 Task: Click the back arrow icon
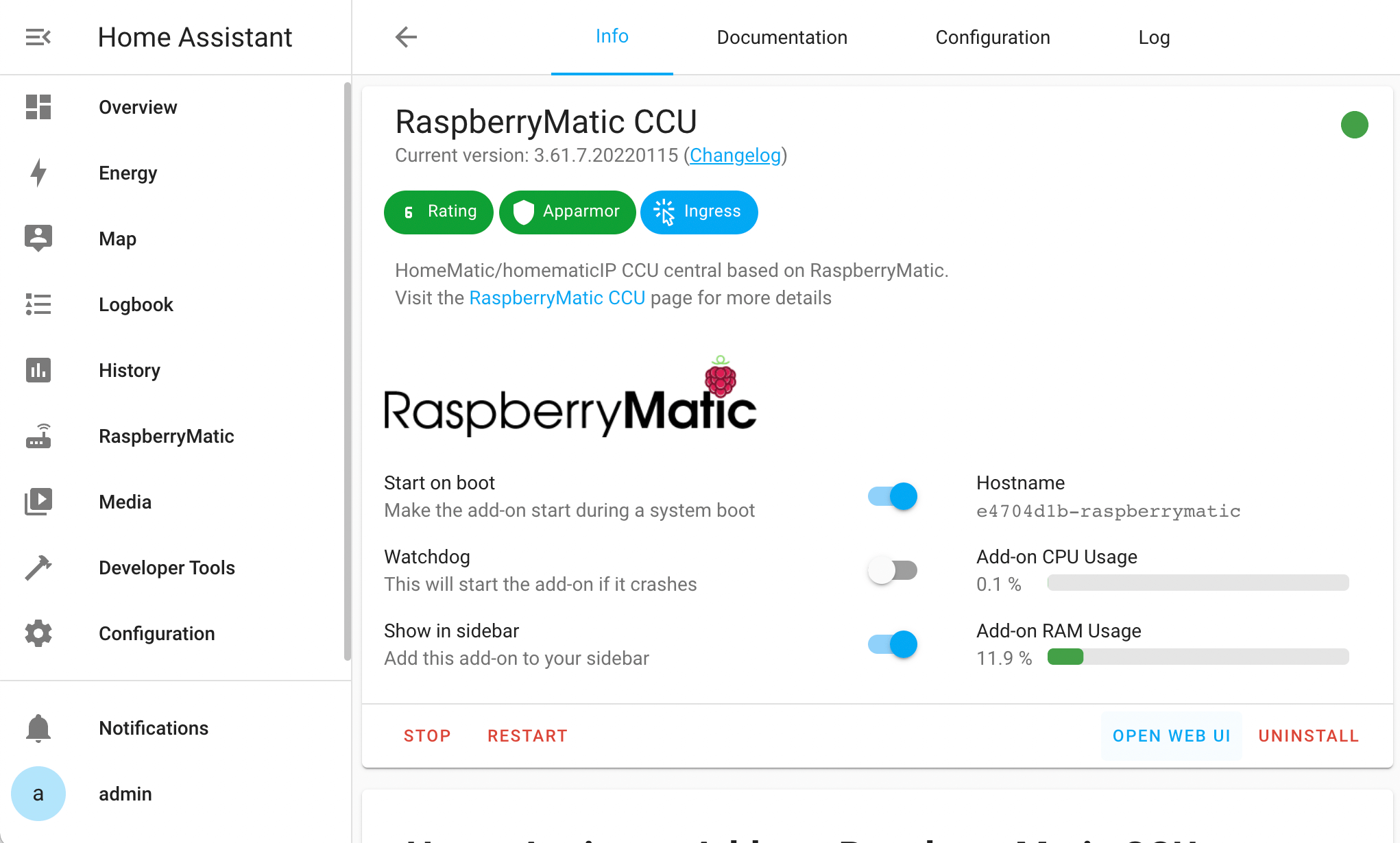point(406,37)
